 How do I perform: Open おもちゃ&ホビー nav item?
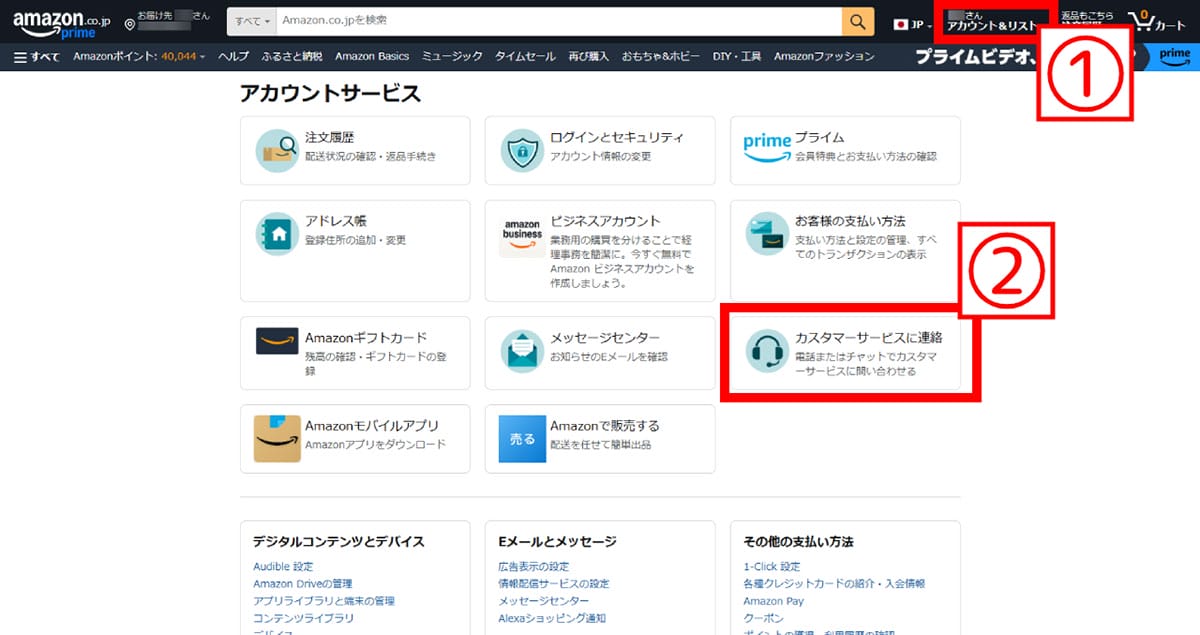coord(661,57)
